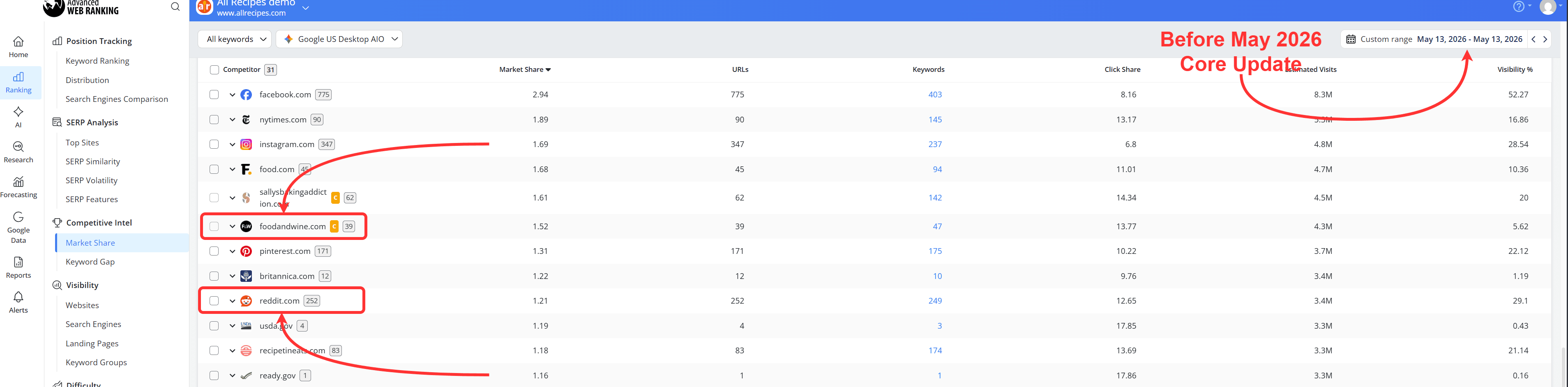Open pinterest.com keywords count 175

[x=935, y=251]
